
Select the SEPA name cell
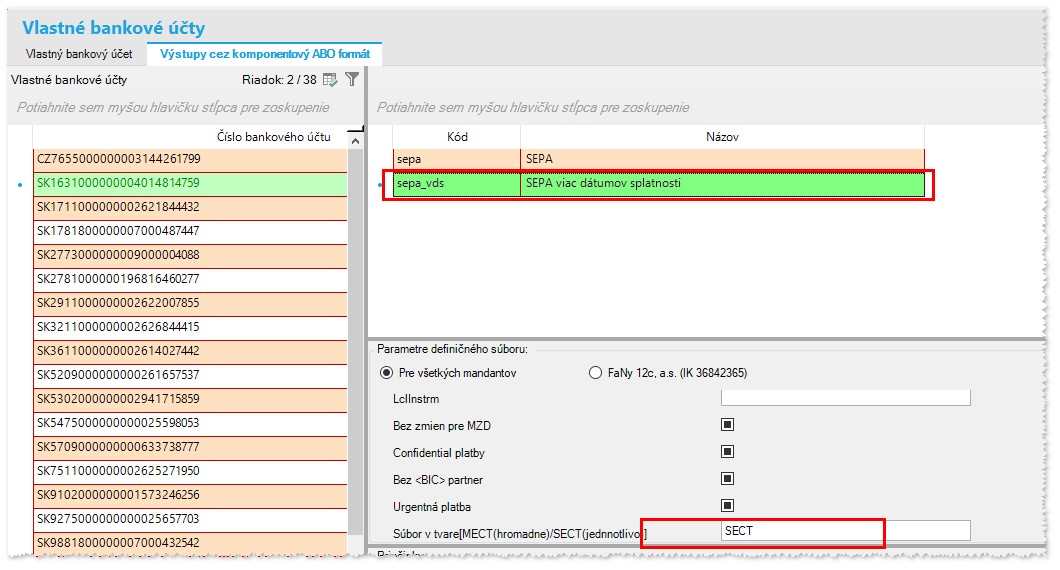click(x=722, y=160)
